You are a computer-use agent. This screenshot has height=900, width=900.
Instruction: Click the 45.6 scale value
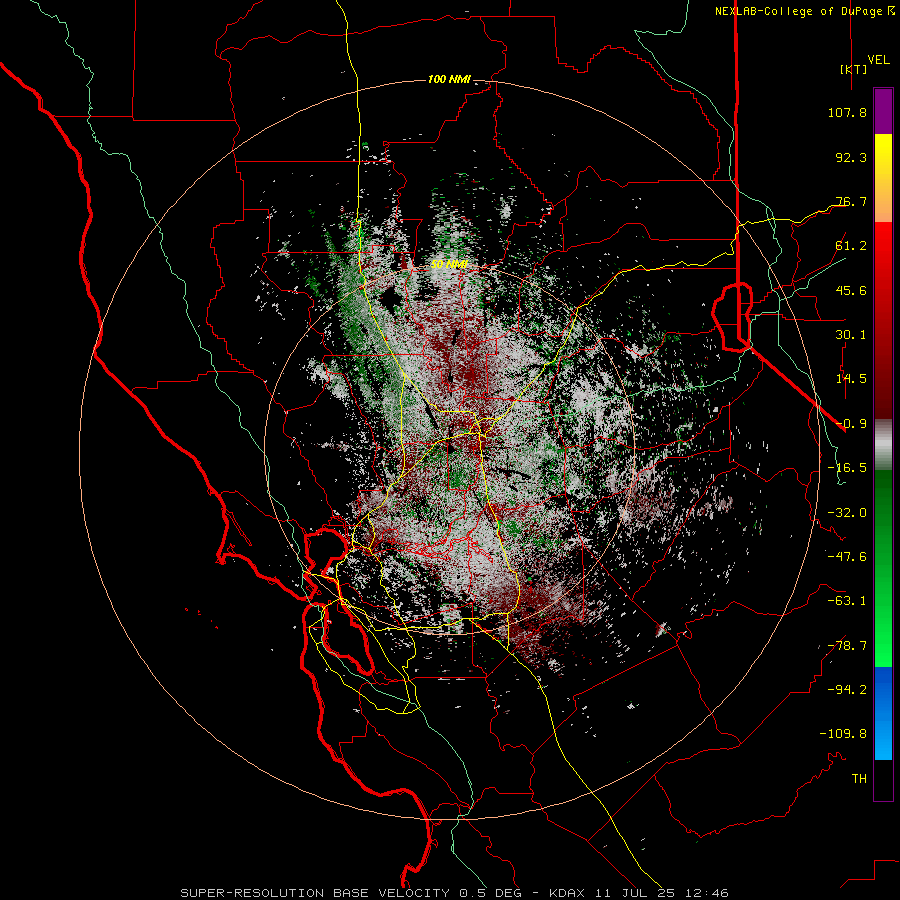[851, 290]
